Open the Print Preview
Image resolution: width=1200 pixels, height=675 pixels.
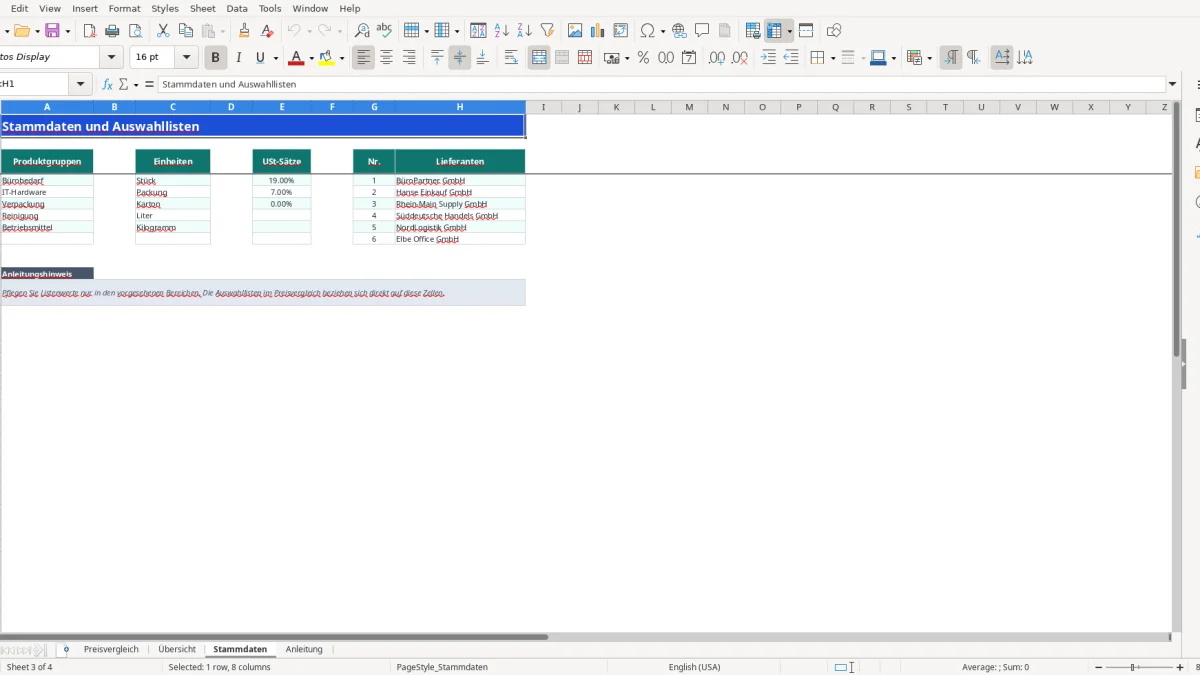coord(135,31)
